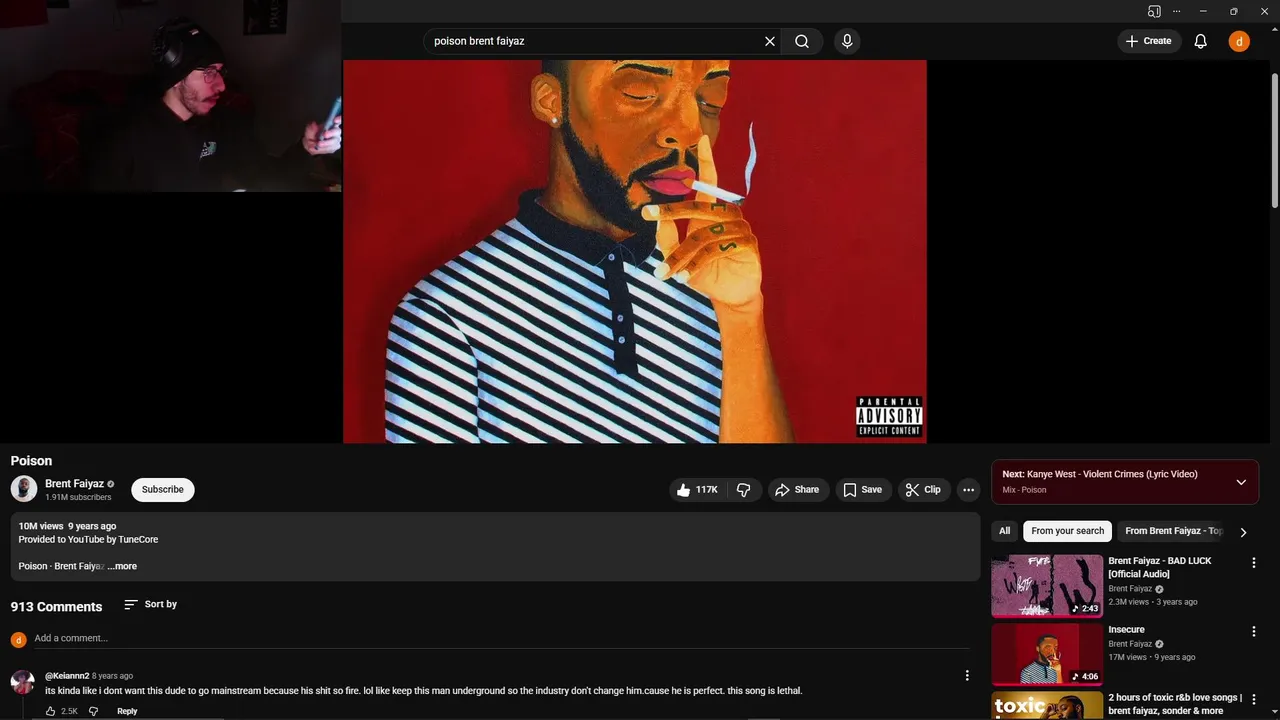
Task: Click the Poison video player
Action: (635, 251)
